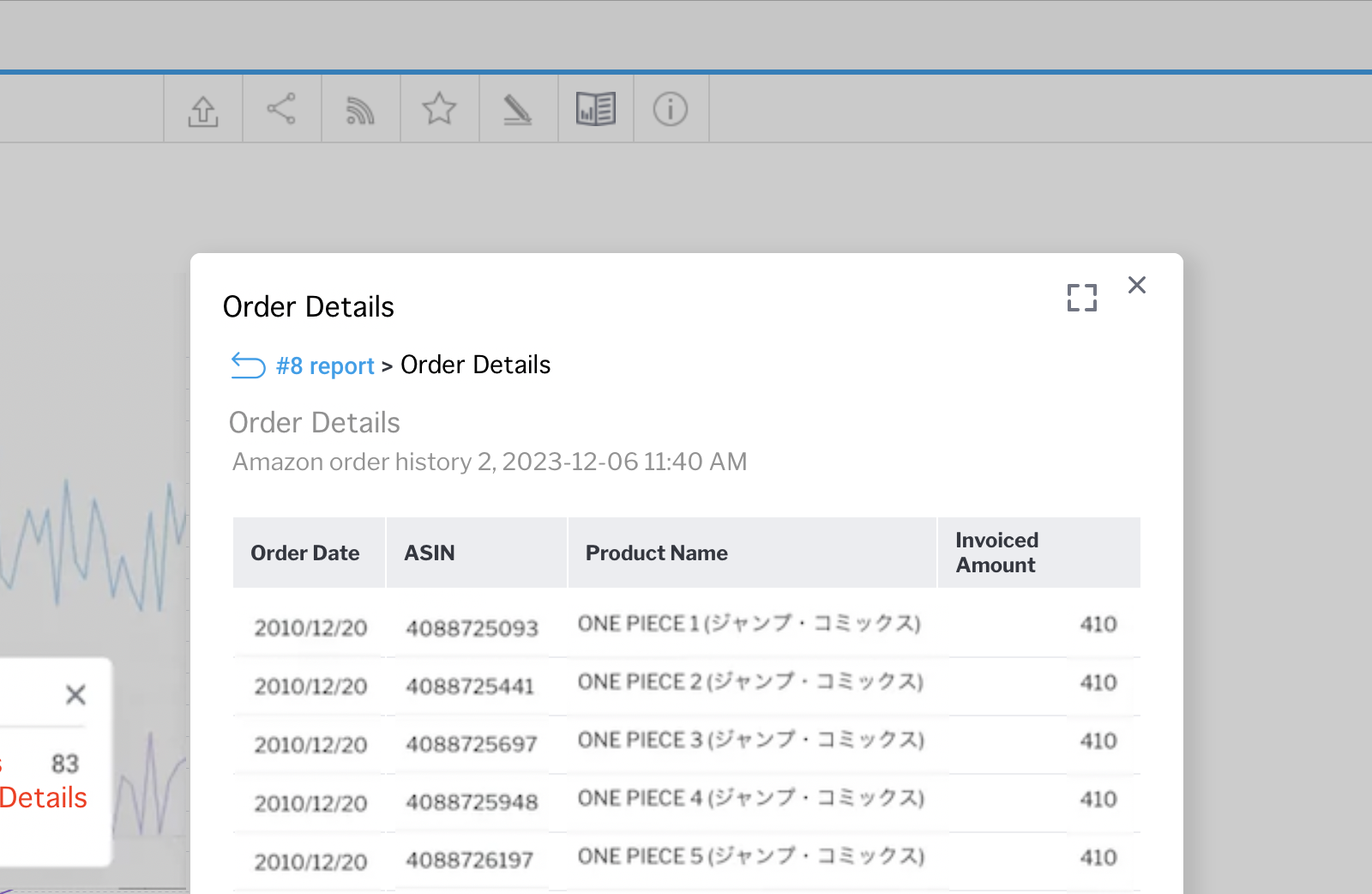1372x894 pixels.
Task: Select ASIN cell 4088725697
Action: (472, 744)
